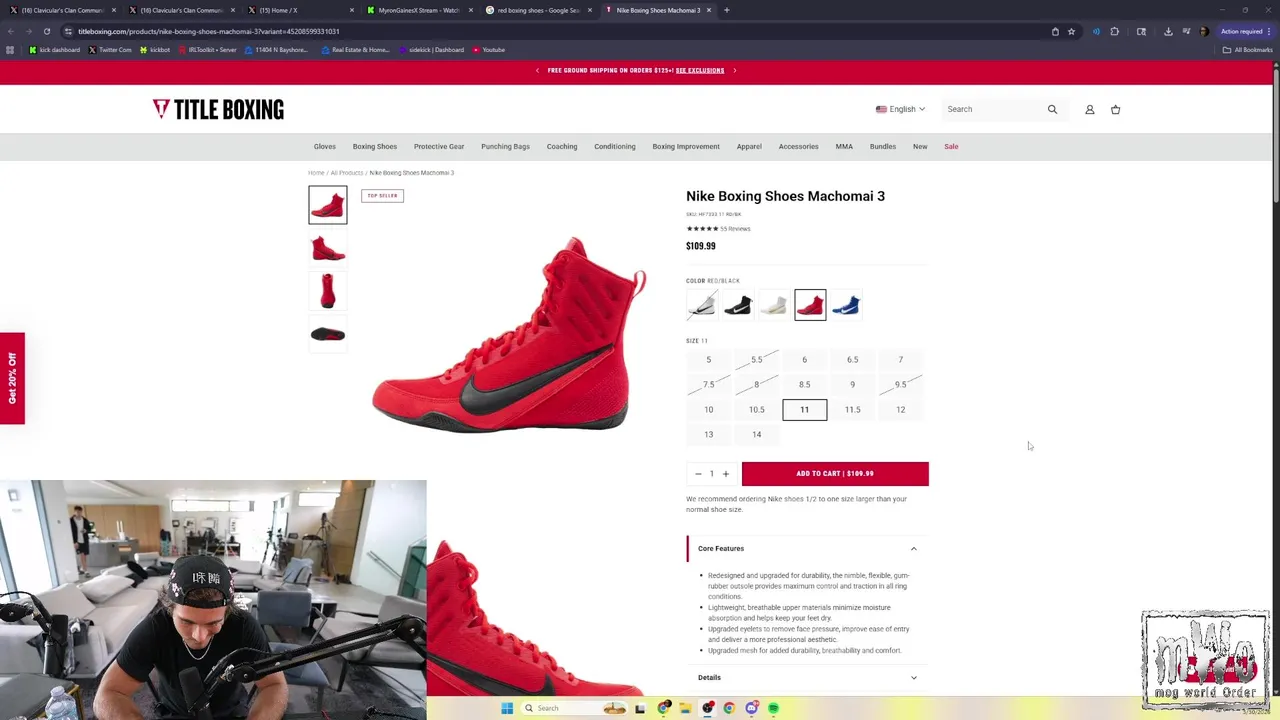
Task: Increase quantity with plus button
Action: (x=726, y=474)
